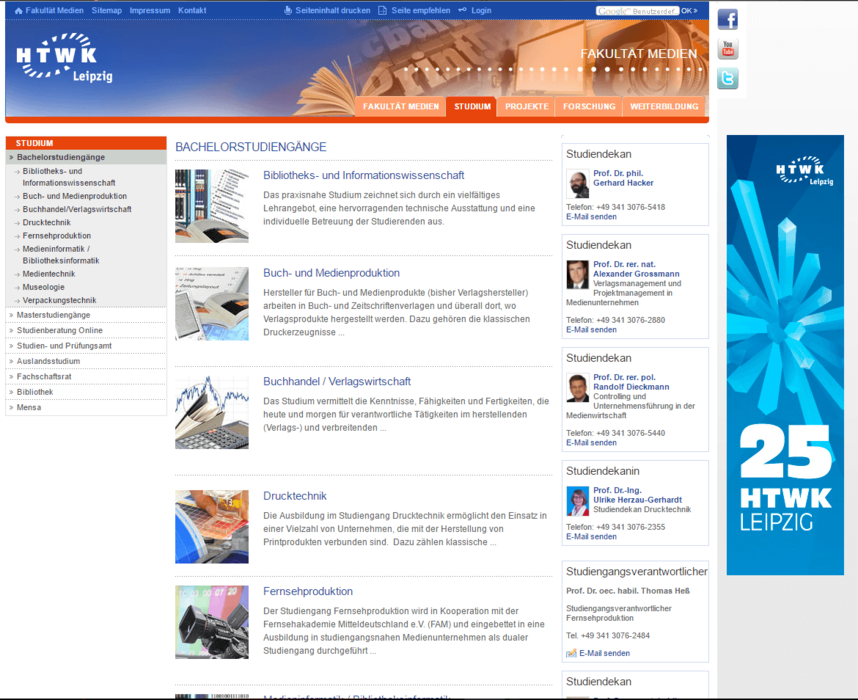Click the Google search input field
The image size is (858, 700).
637,11
